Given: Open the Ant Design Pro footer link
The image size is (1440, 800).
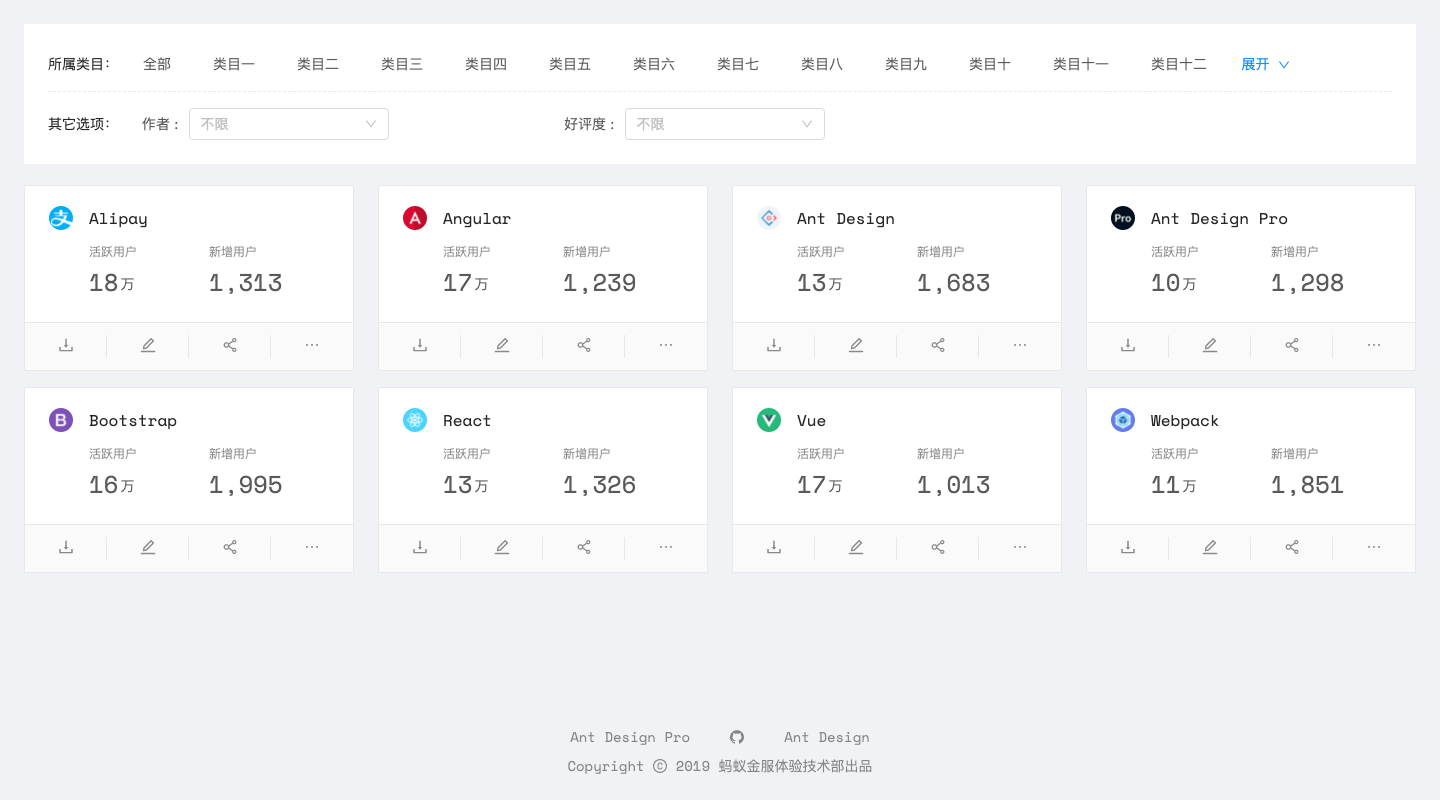Looking at the screenshot, I should point(630,737).
